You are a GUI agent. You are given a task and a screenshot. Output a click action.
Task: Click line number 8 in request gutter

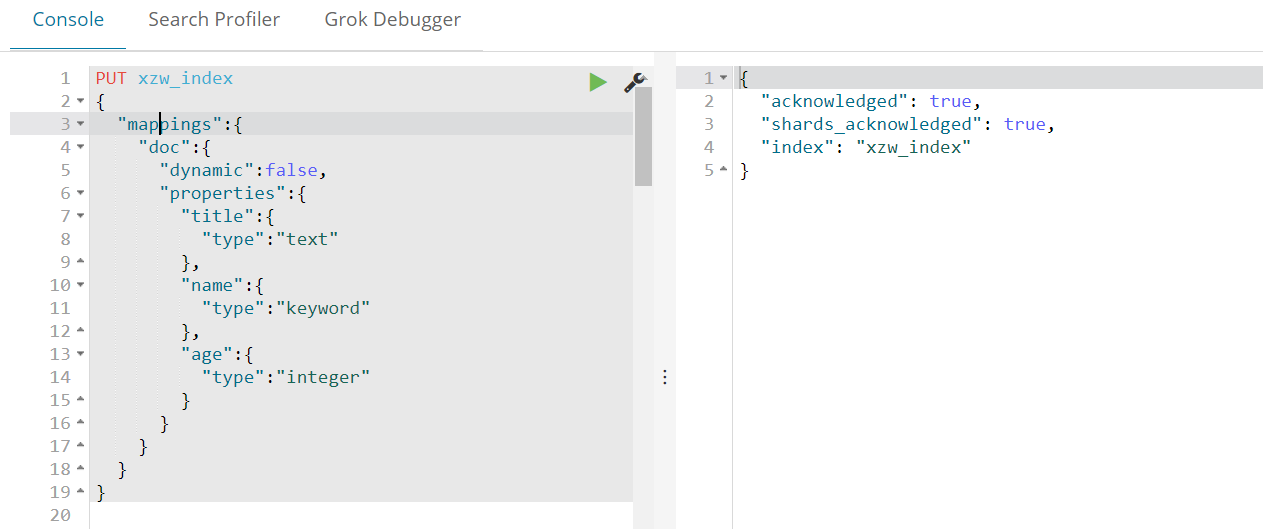click(x=65, y=239)
